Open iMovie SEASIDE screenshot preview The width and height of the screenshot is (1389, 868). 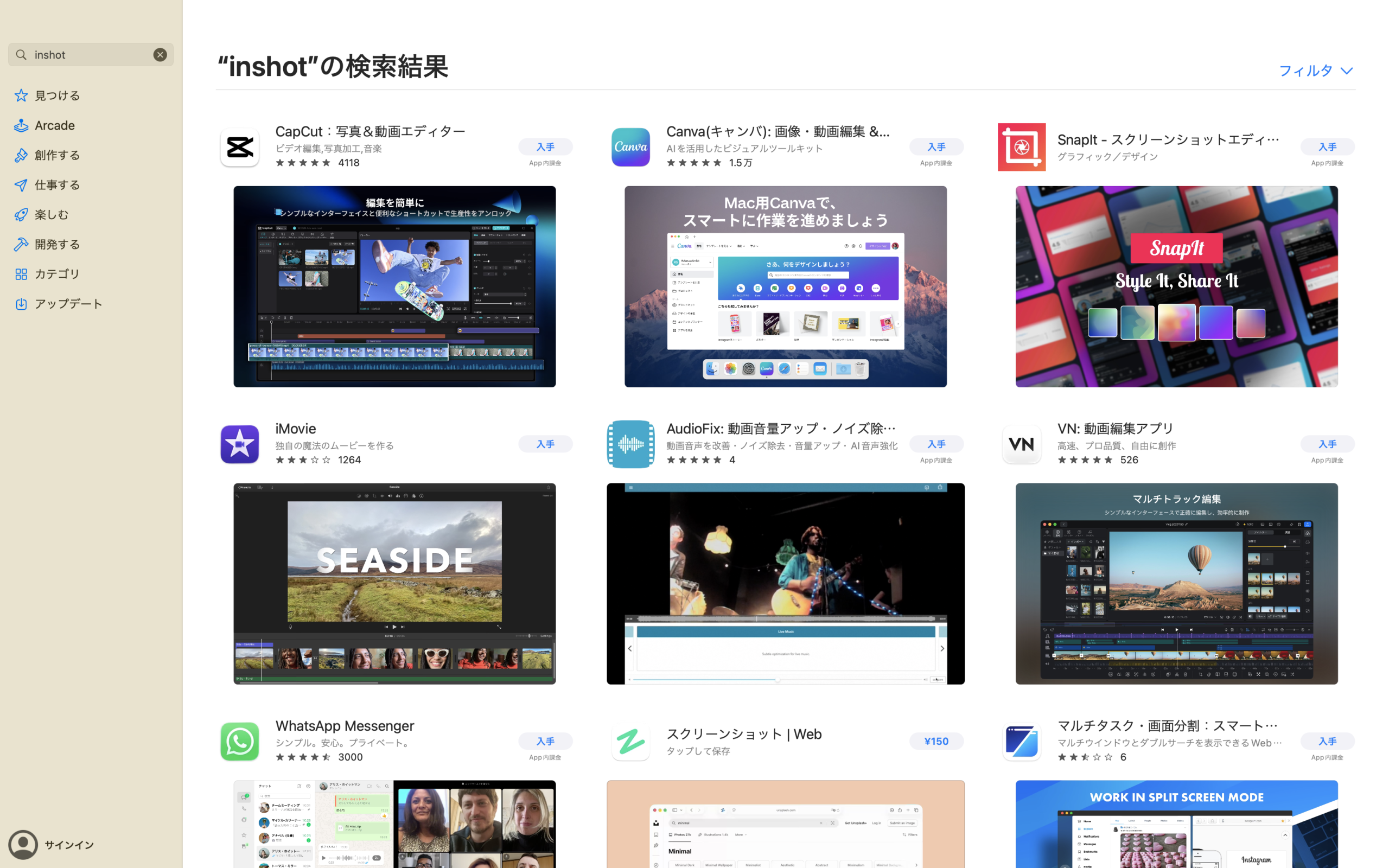394,584
